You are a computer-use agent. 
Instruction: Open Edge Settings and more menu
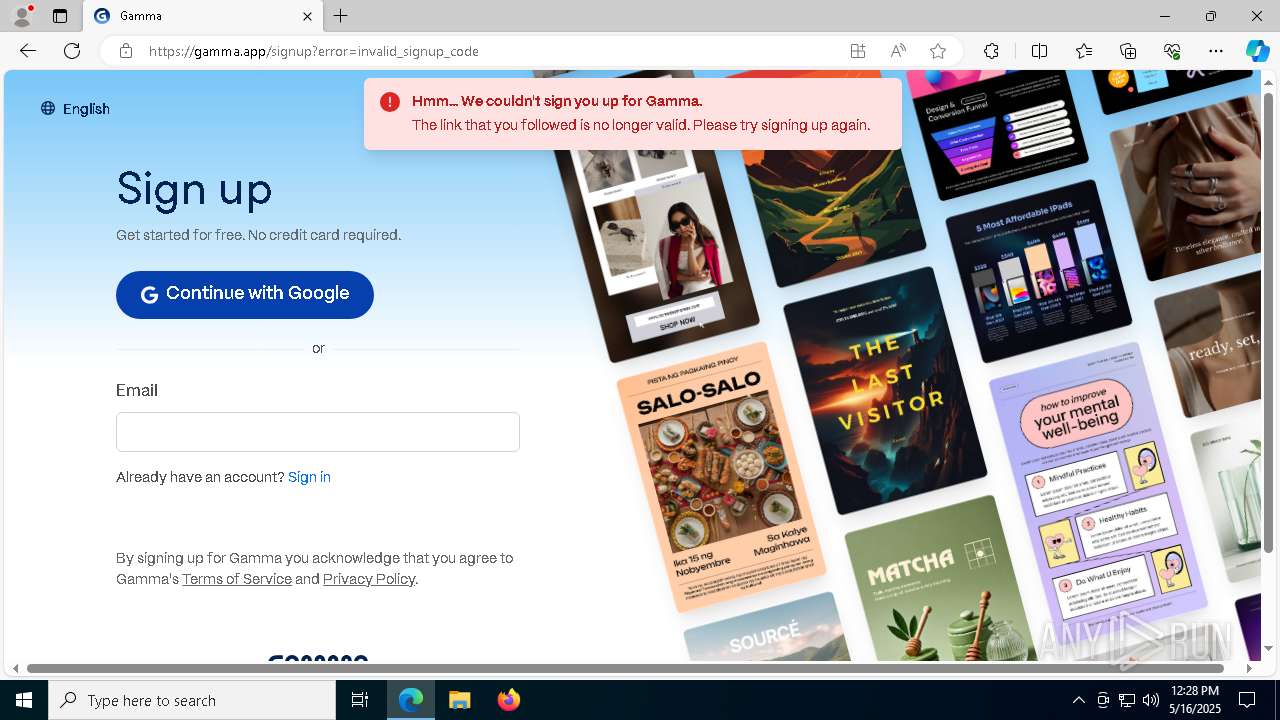tap(1216, 51)
